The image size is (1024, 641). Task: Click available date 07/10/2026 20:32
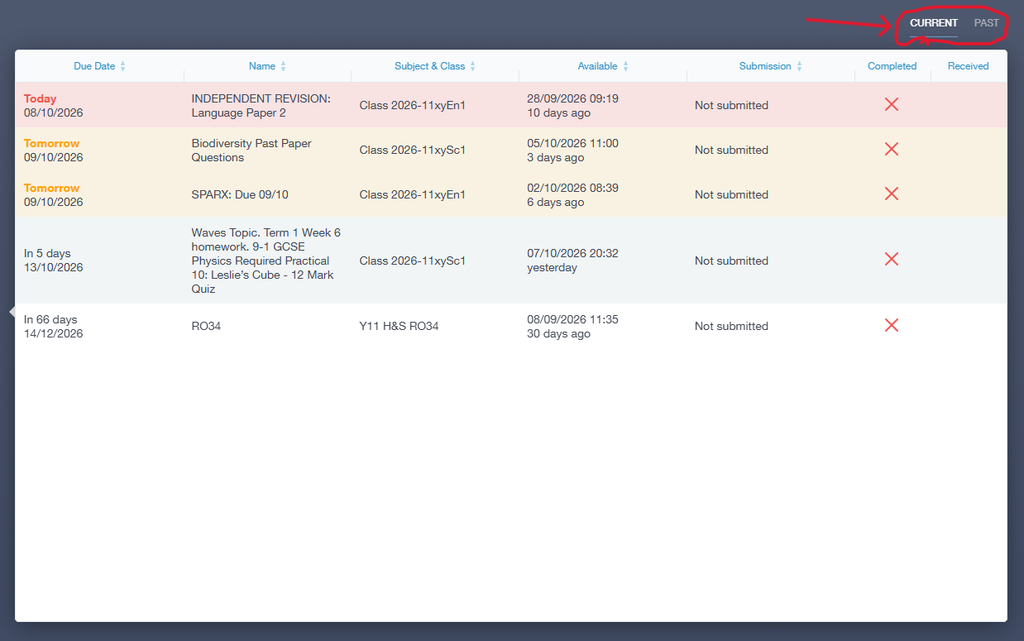coord(572,253)
